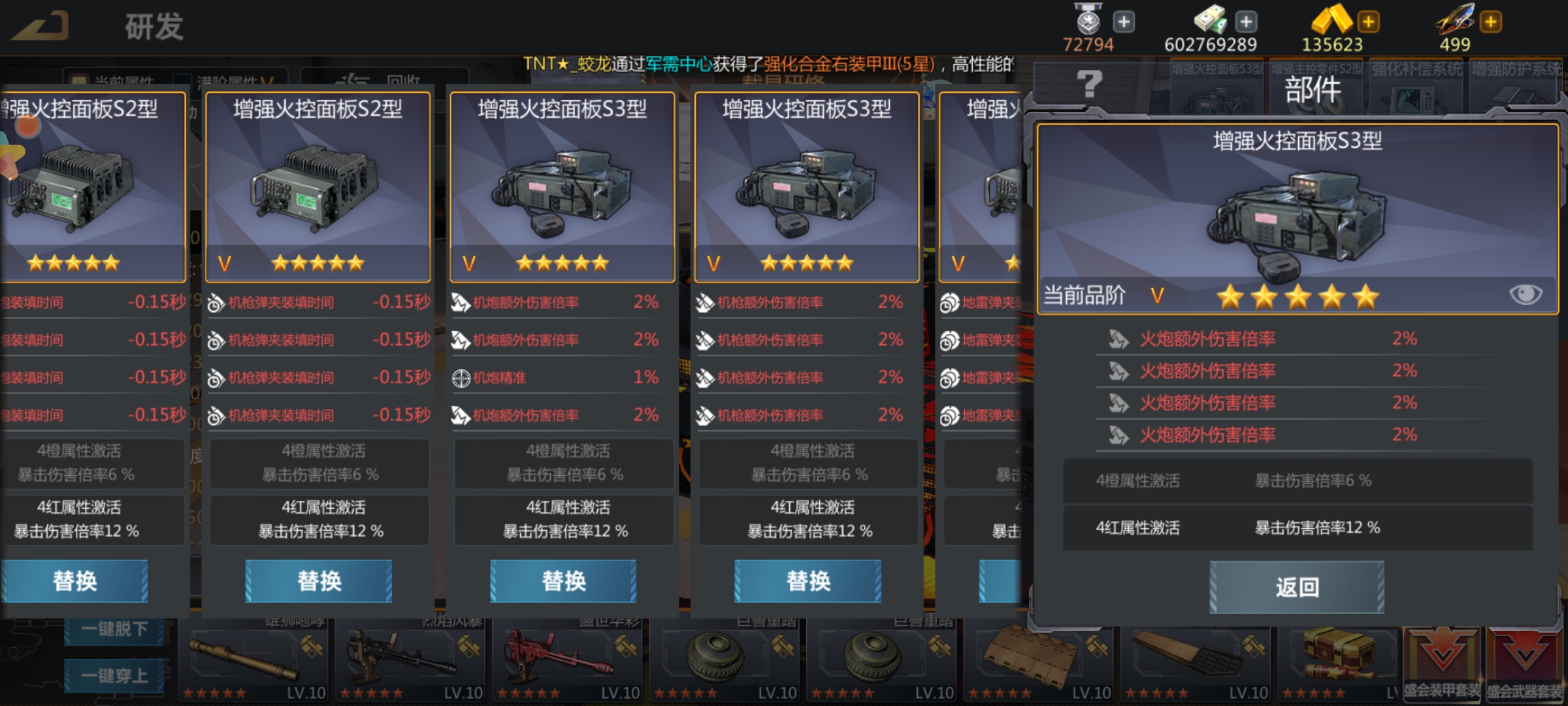
Task: Replace with the 机炮精准 S3 panel card
Action: pos(563,580)
